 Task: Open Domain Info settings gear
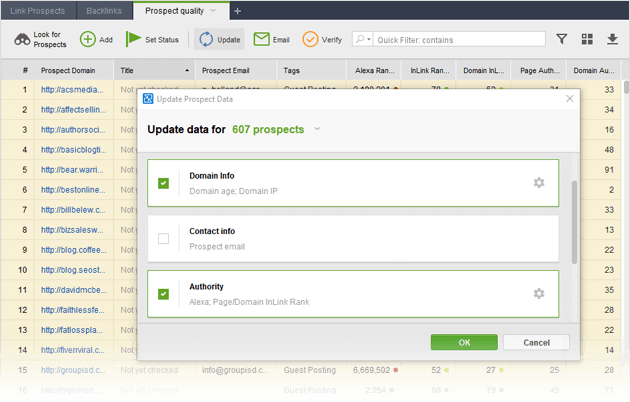[x=539, y=183]
